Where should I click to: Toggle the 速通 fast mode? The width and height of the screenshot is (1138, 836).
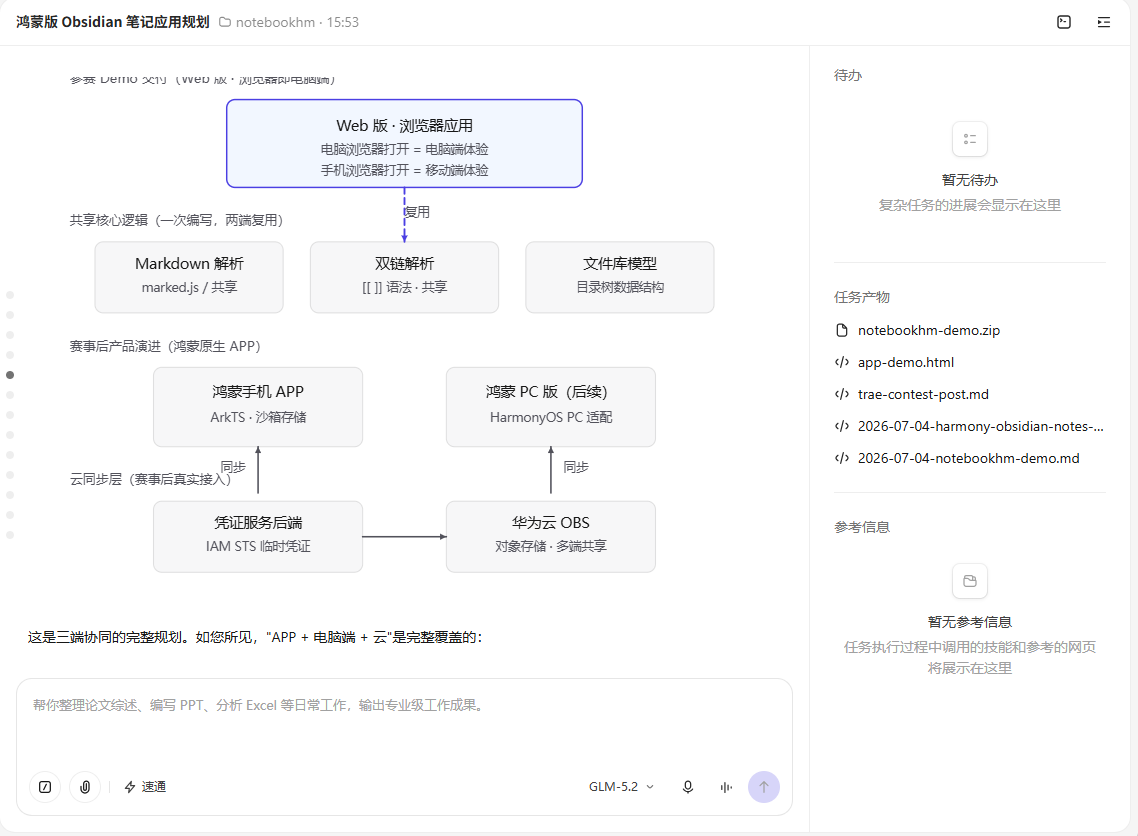[x=145, y=787]
